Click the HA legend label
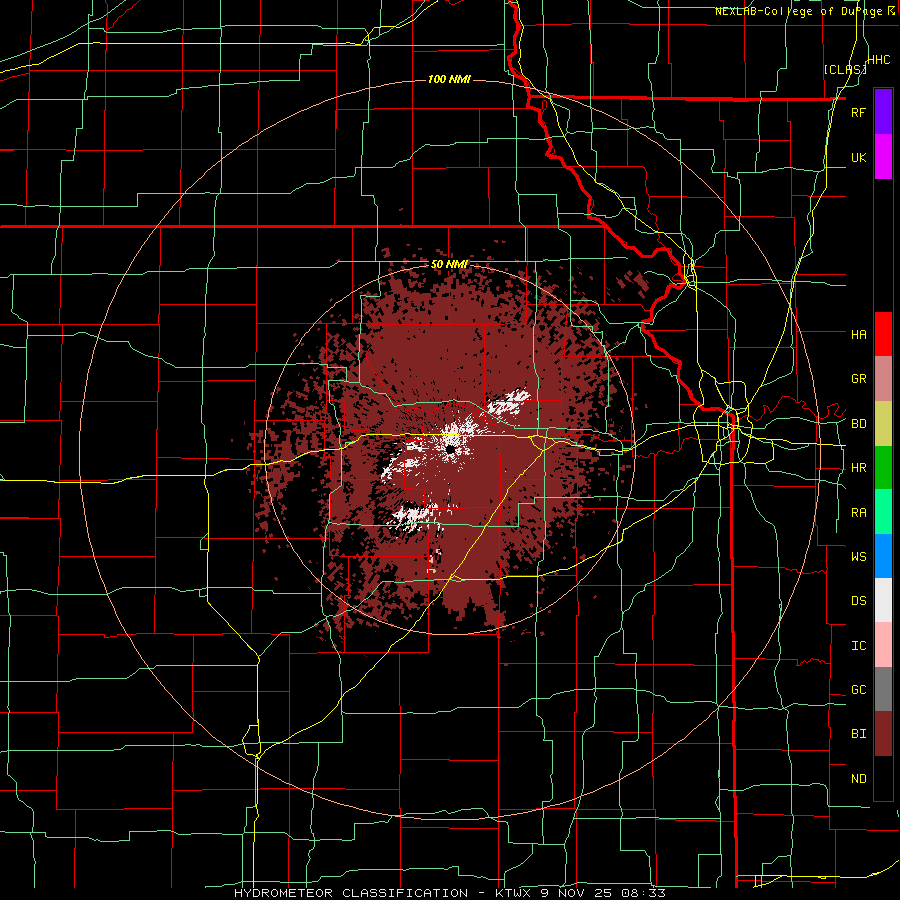 (x=858, y=334)
